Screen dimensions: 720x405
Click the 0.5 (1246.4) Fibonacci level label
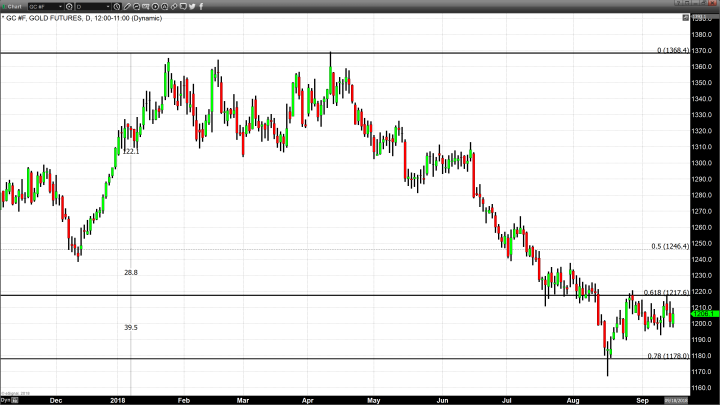coord(670,245)
